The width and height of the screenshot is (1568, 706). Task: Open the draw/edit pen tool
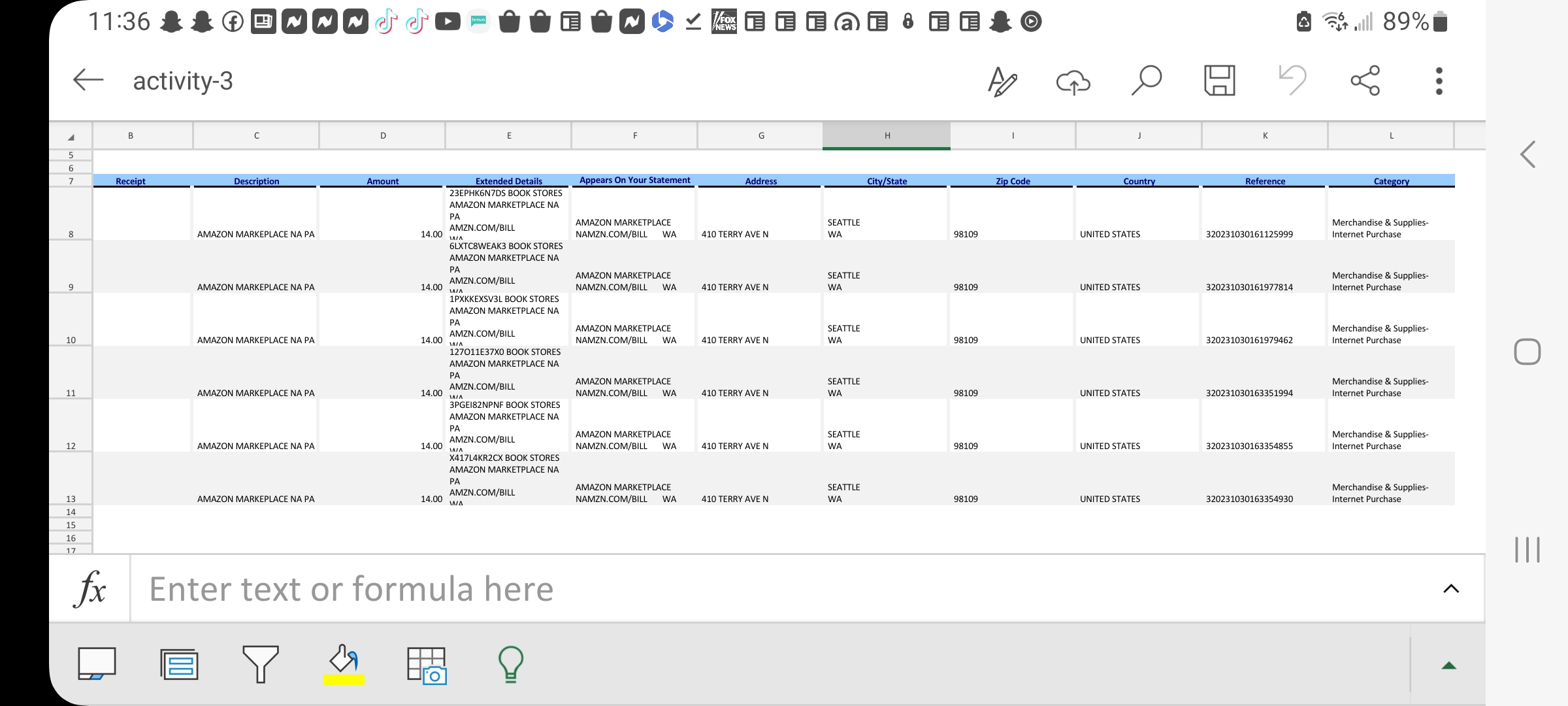pyautogui.click(x=1002, y=81)
